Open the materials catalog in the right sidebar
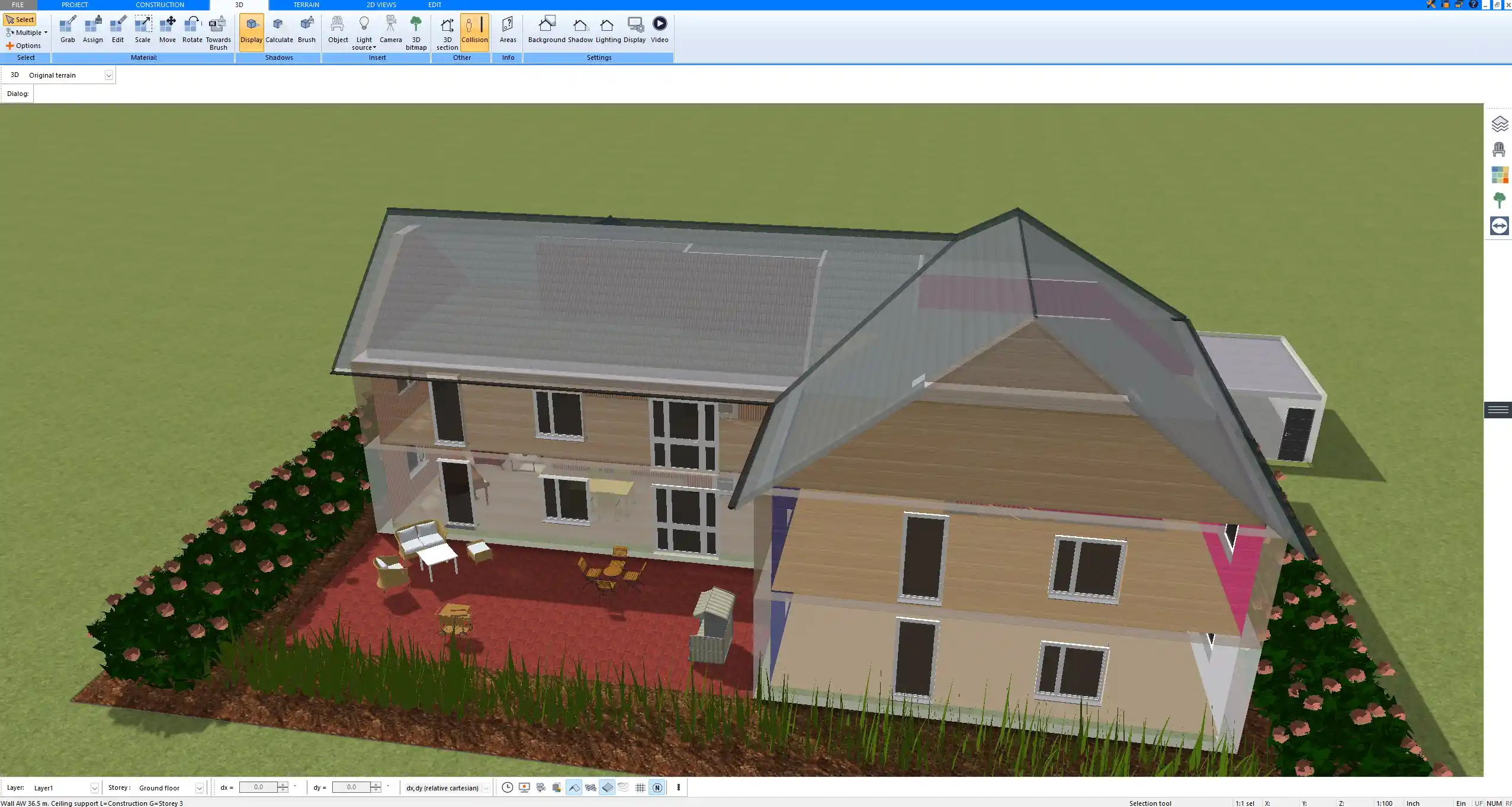 (x=1500, y=174)
